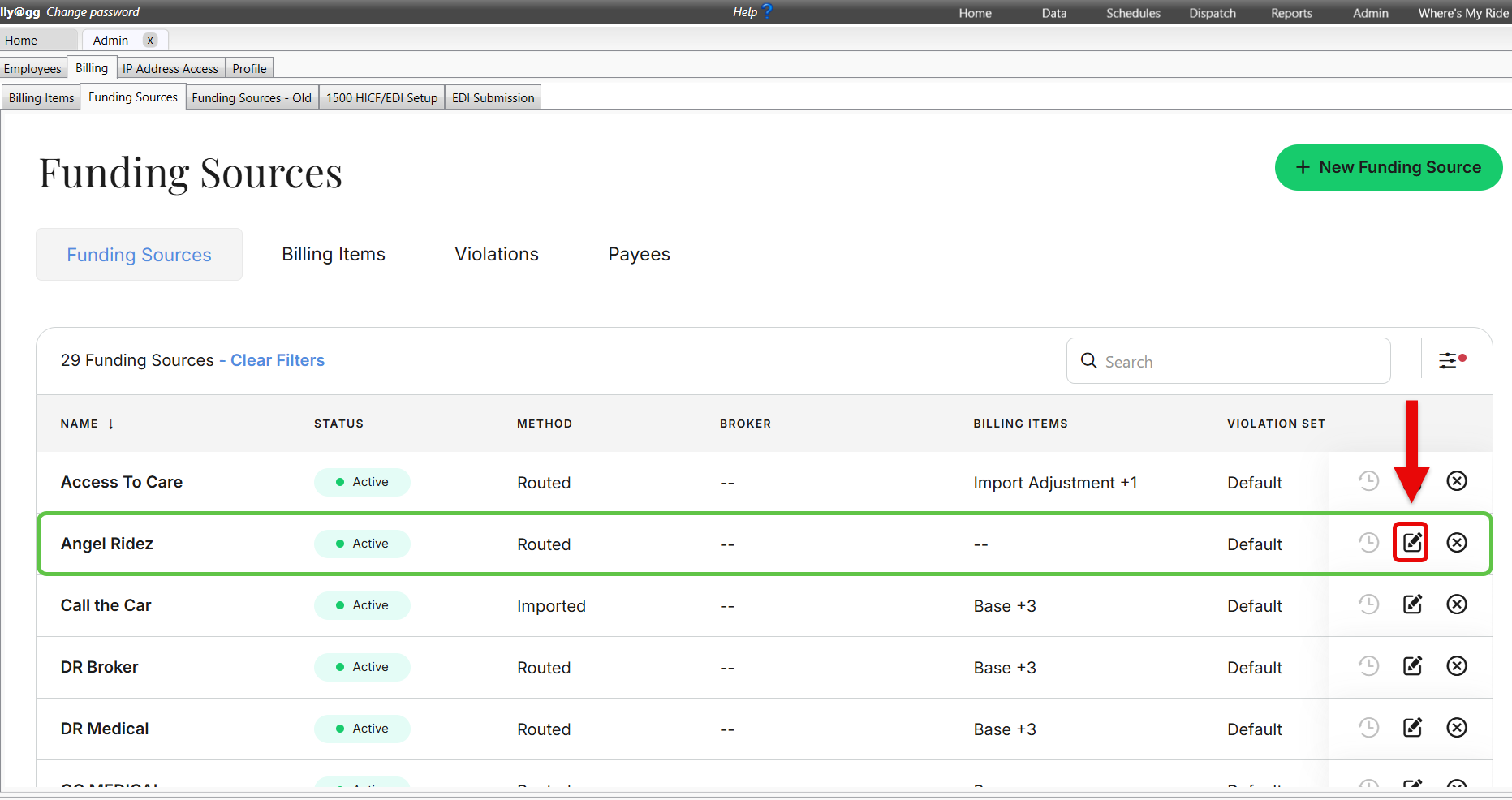Edit the DR Broker funding source
The image size is (1512, 800).
pyautogui.click(x=1412, y=666)
